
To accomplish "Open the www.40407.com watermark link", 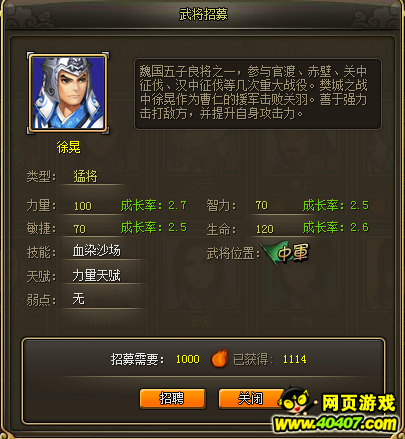I will pyautogui.click(x=335, y=424).
